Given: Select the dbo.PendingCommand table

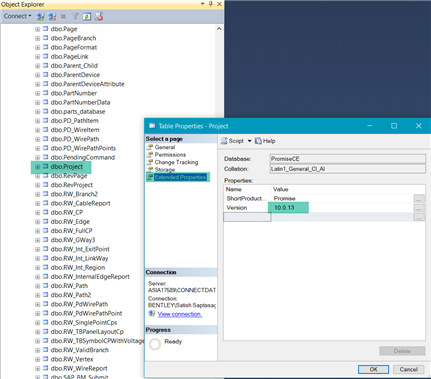Looking at the screenshot, I should pyautogui.click(x=83, y=157).
